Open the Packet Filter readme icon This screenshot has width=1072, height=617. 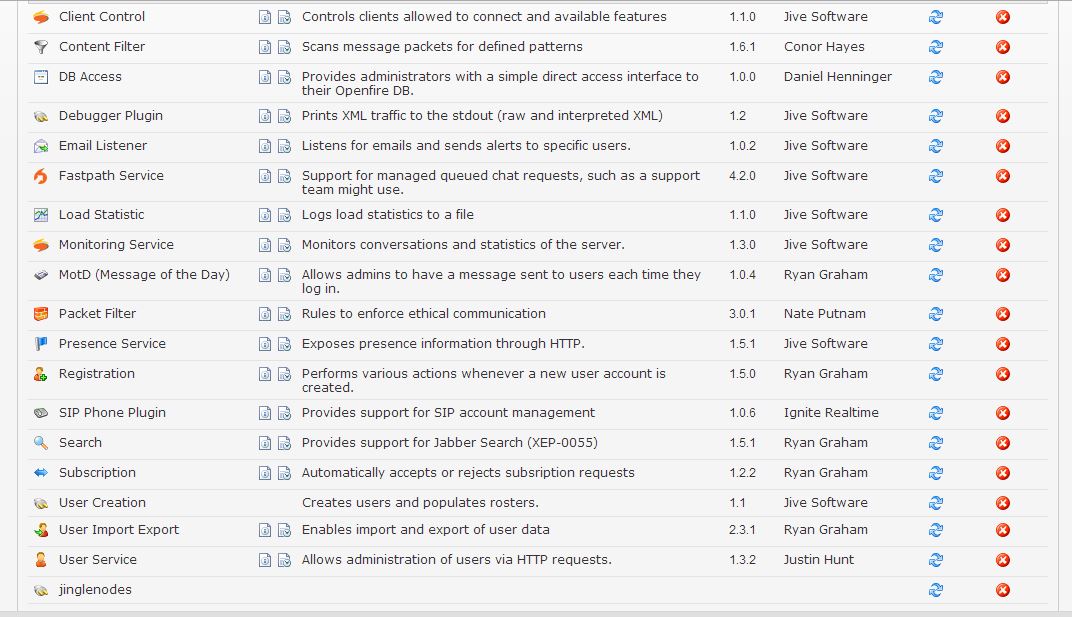[x=265, y=315]
